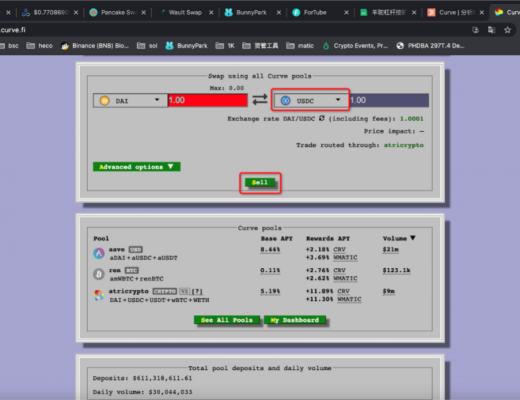Click the USDC output amount field
This screenshot has height=400, width=520.
click(389, 100)
